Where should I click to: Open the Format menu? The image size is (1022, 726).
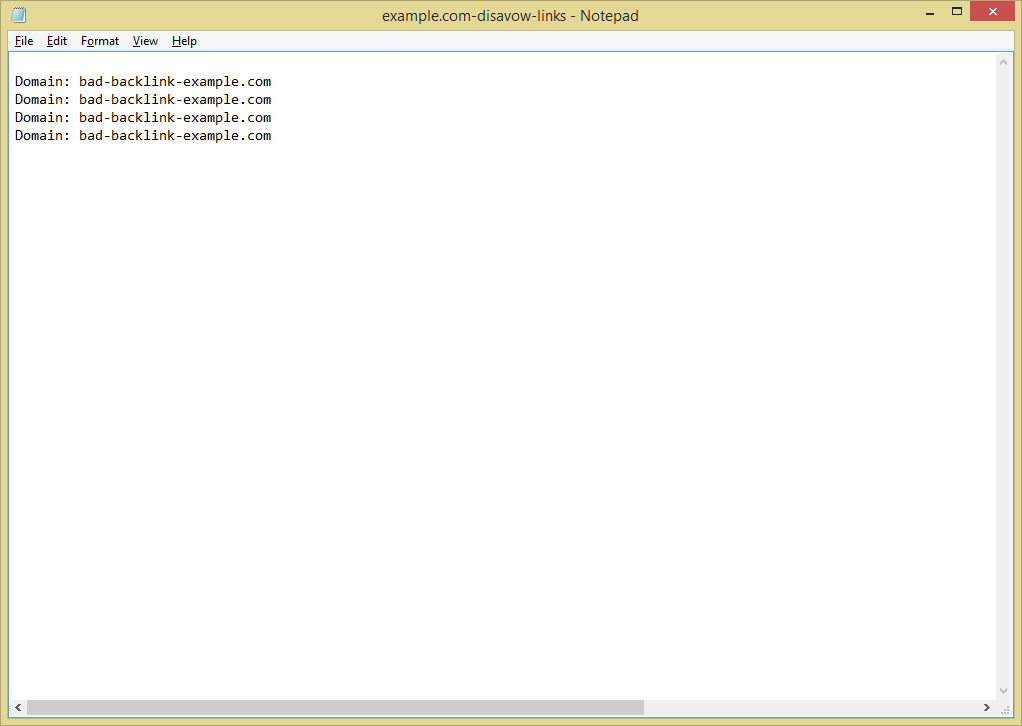(100, 41)
